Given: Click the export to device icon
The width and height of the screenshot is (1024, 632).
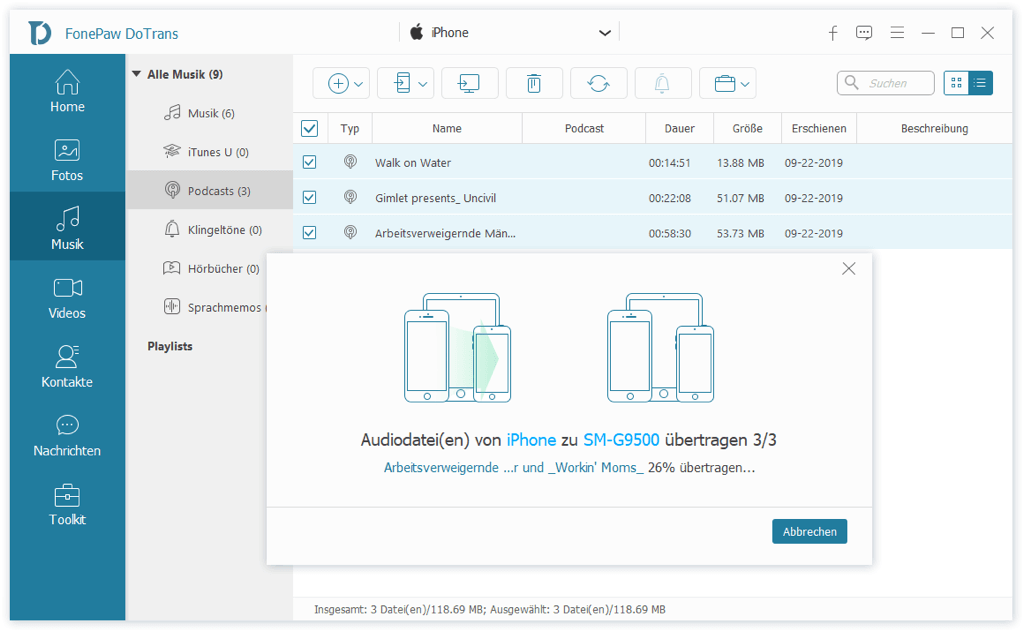Looking at the screenshot, I should [402, 84].
